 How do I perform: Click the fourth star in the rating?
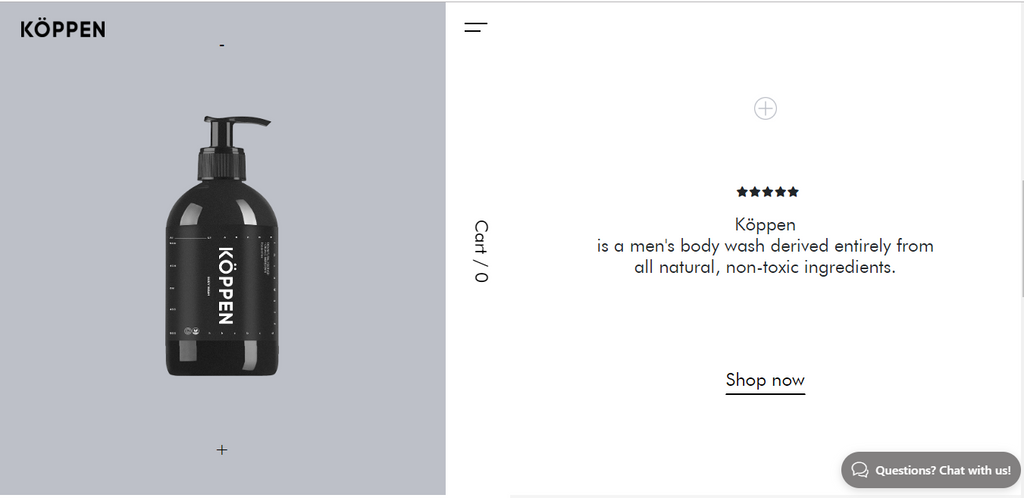click(x=780, y=192)
